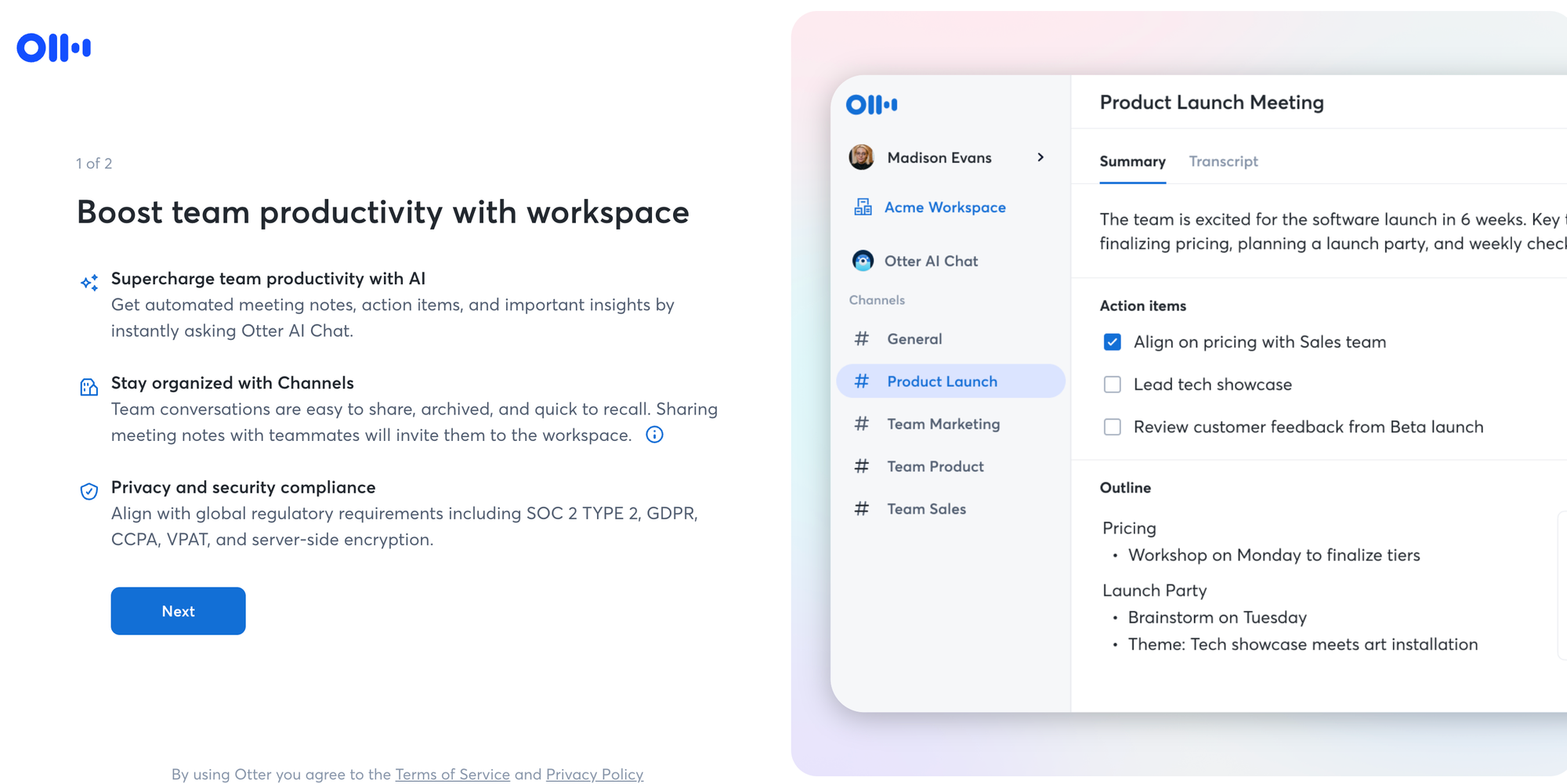Select the Product Launch channel
This screenshot has height=784, width=1567.
[950, 381]
